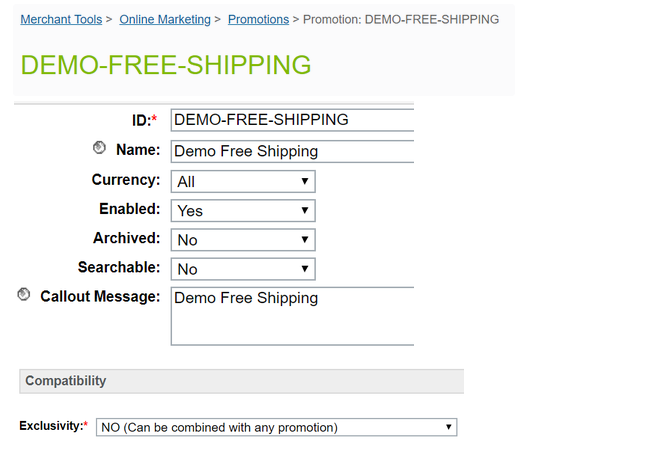This screenshot has width=654, height=459.
Task: Click the localization icon beside Callout Message
Action: pos(24,295)
